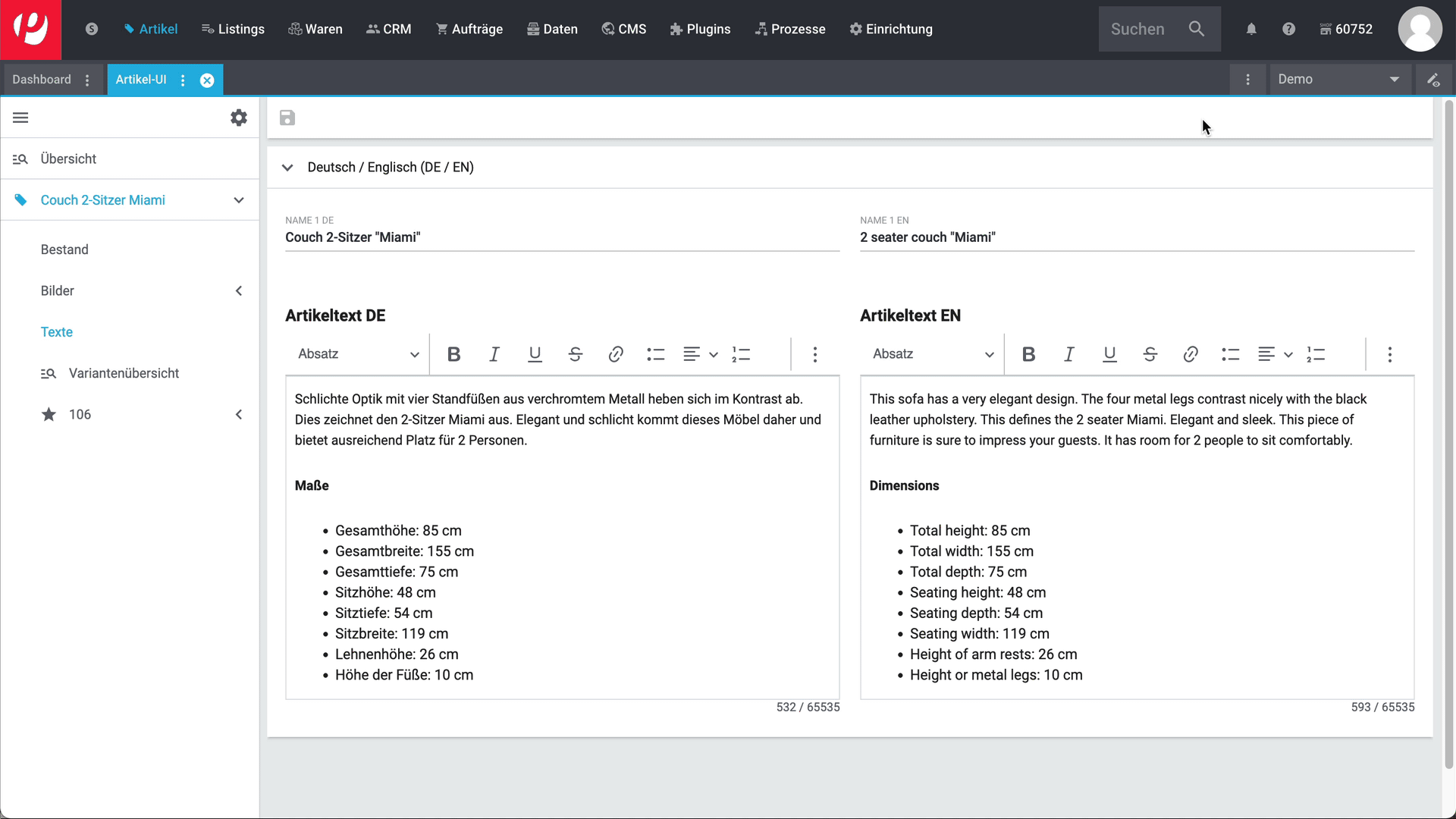Screen dimensions: 1456x819
Task: Open the Absatz style dropdown for Artikeltext DE
Action: coord(358,354)
